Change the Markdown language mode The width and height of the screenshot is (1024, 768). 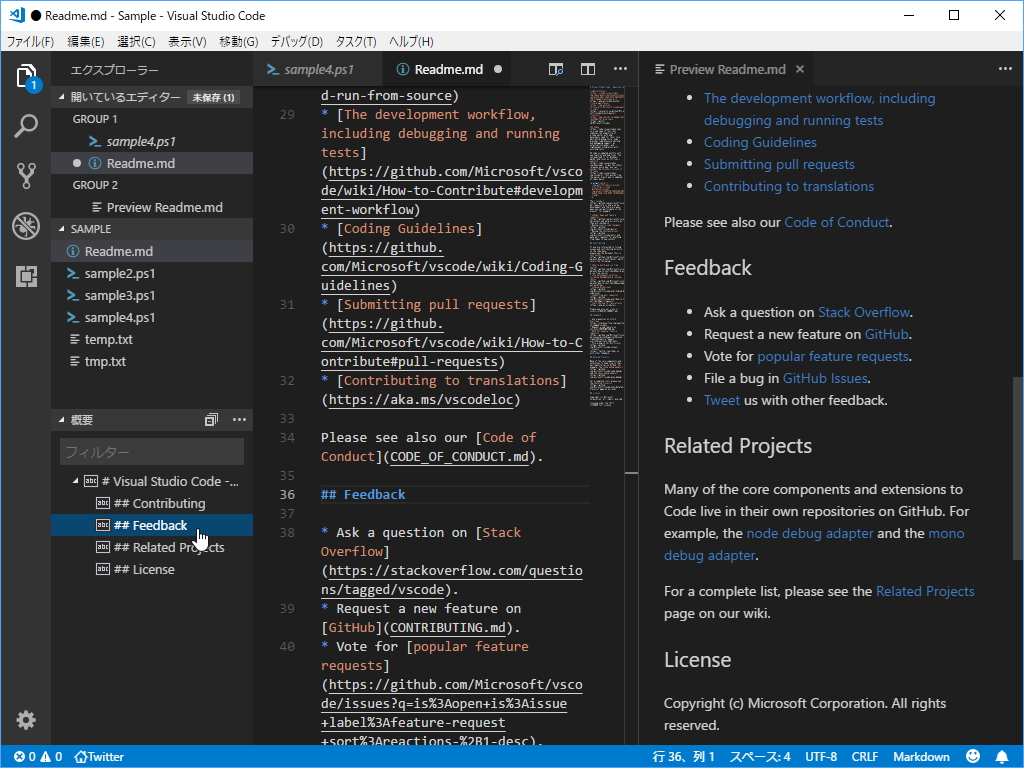click(x=921, y=757)
